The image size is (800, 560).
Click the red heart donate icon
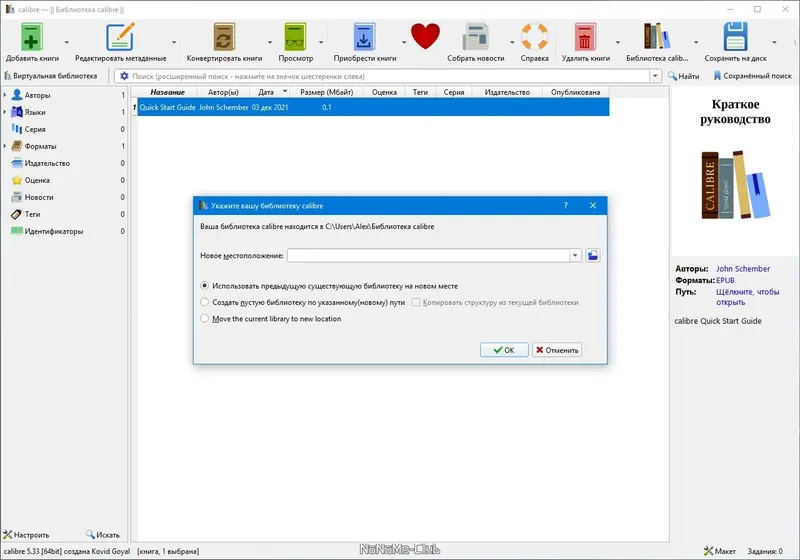(x=425, y=37)
